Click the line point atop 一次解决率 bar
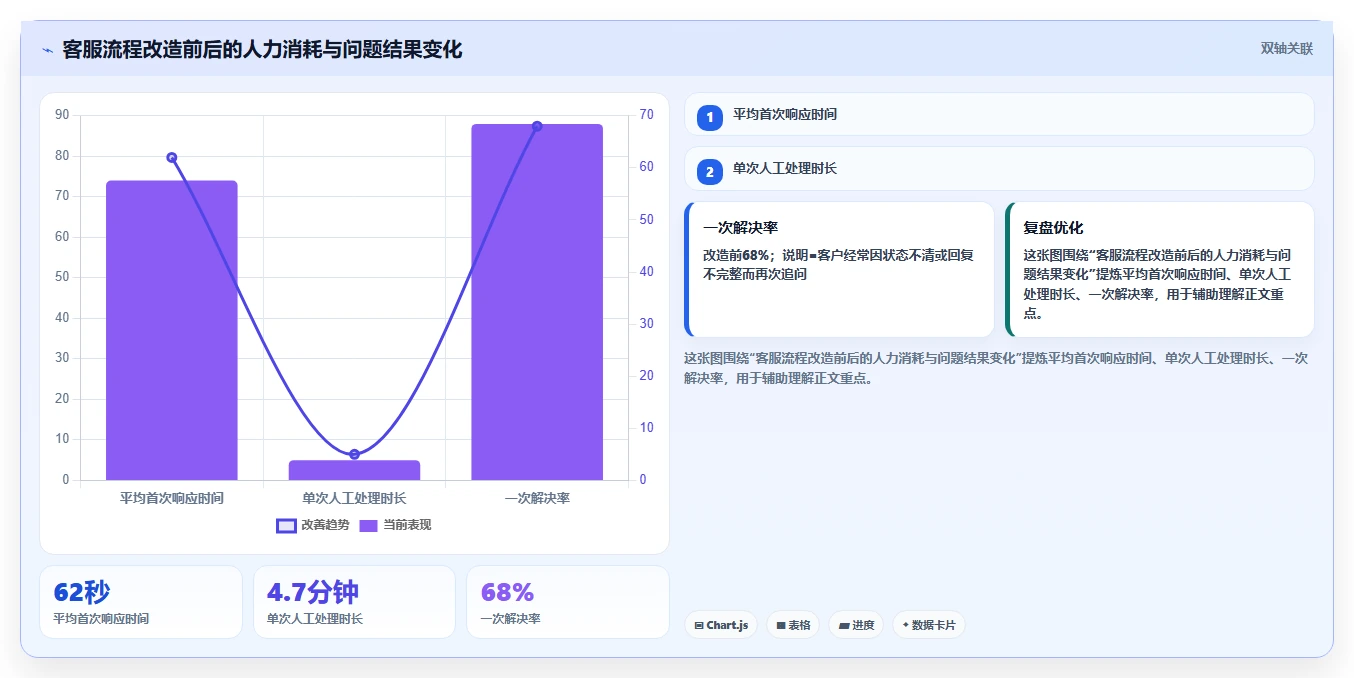 (537, 126)
